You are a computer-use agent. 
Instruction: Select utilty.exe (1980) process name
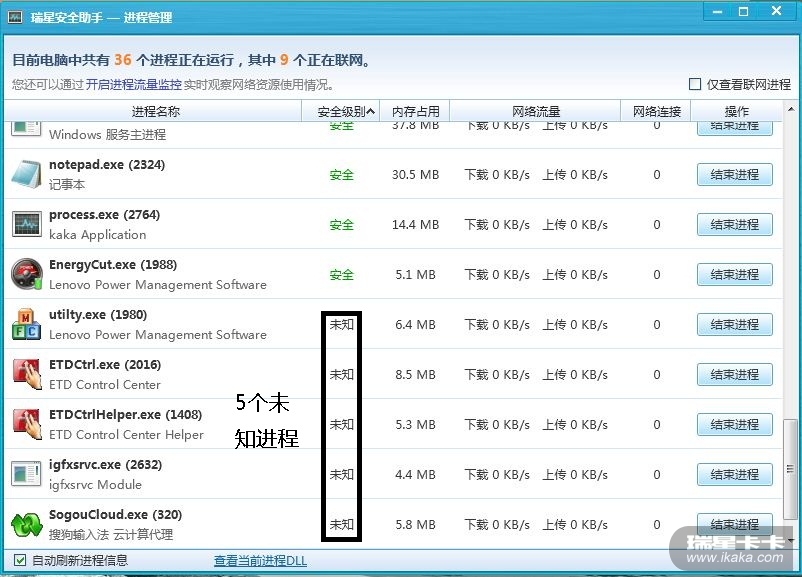pyautogui.click(x=98, y=315)
